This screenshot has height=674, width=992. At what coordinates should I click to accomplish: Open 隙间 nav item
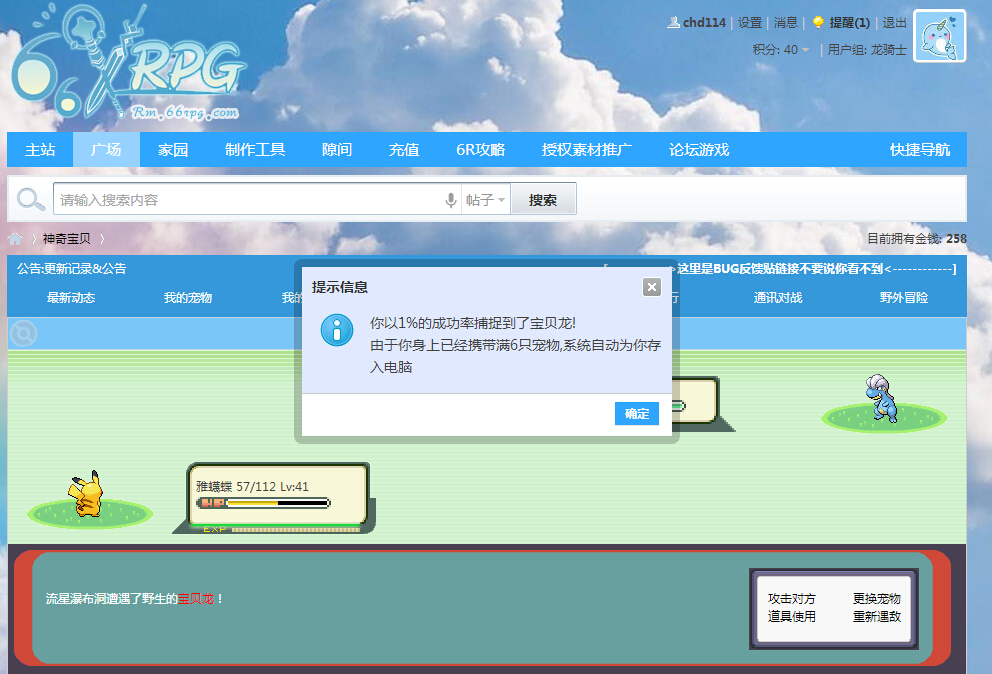pos(337,150)
